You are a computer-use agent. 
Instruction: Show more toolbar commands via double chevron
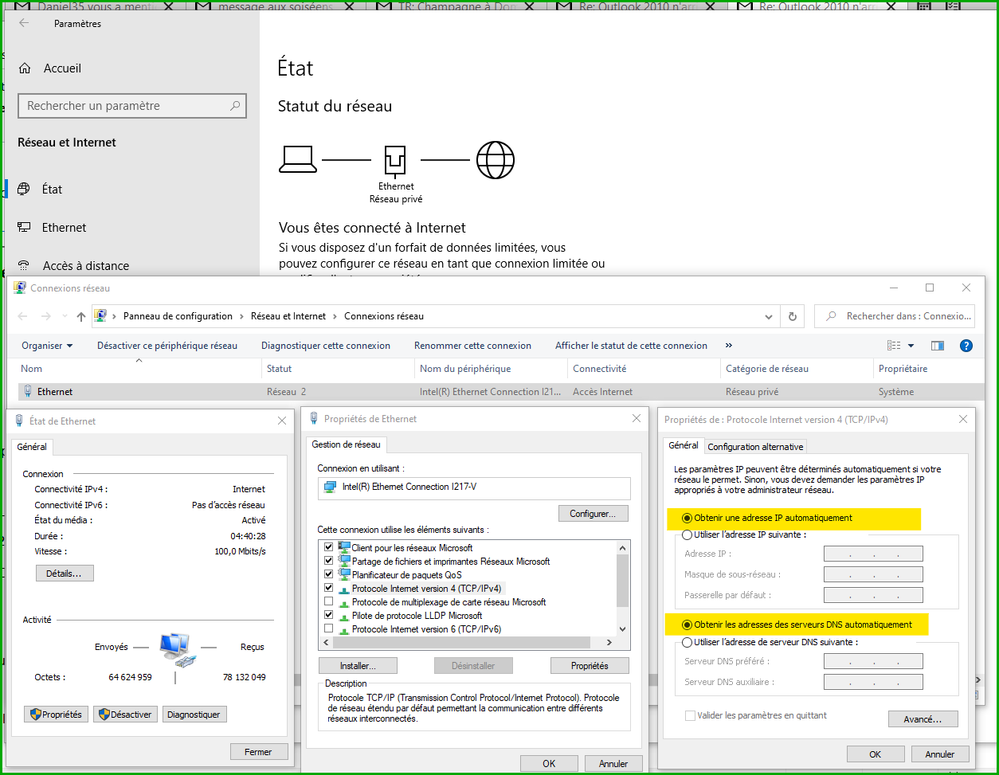pyautogui.click(x=728, y=346)
